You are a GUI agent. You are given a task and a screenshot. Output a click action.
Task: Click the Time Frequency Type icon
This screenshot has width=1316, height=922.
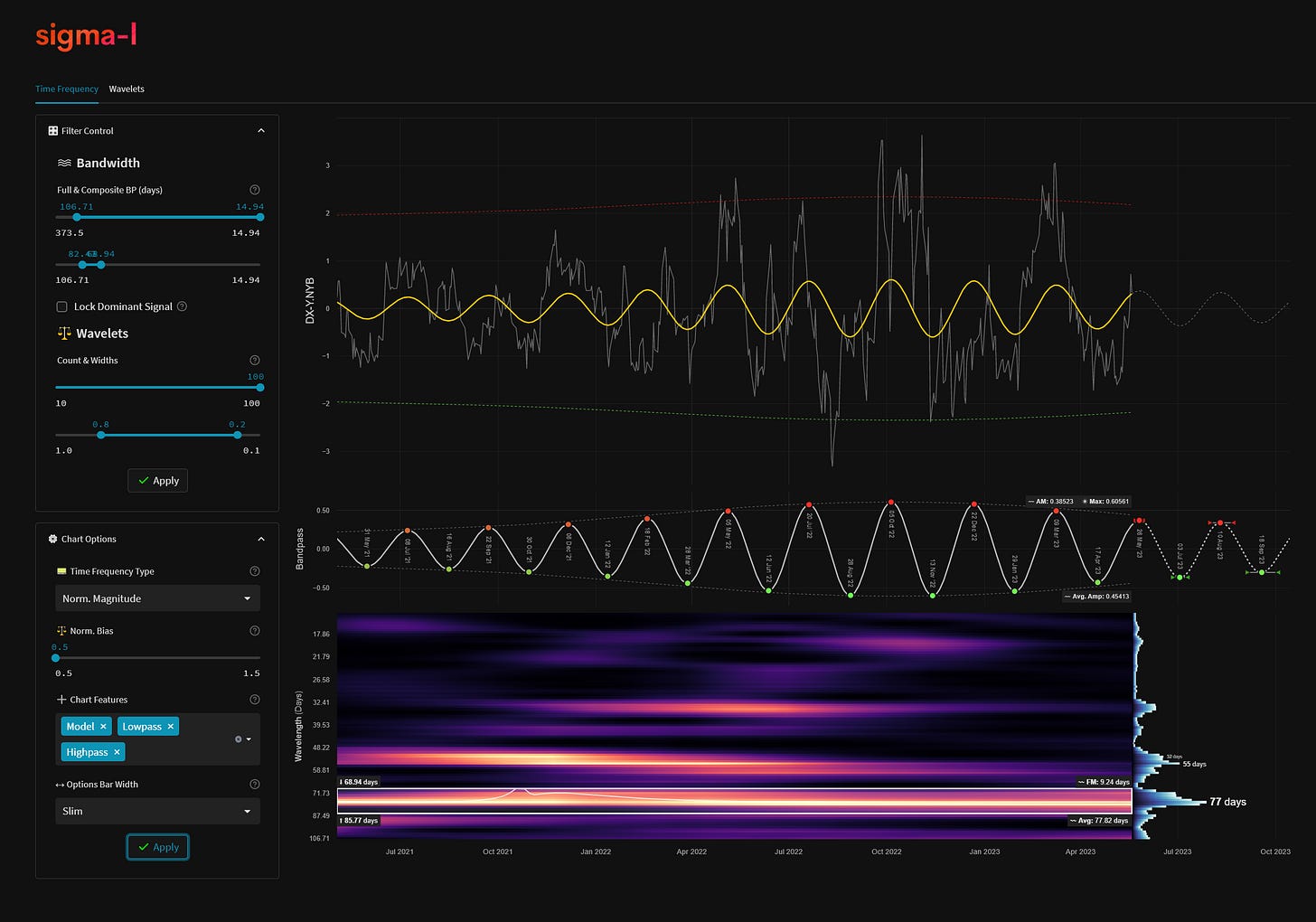click(x=61, y=571)
